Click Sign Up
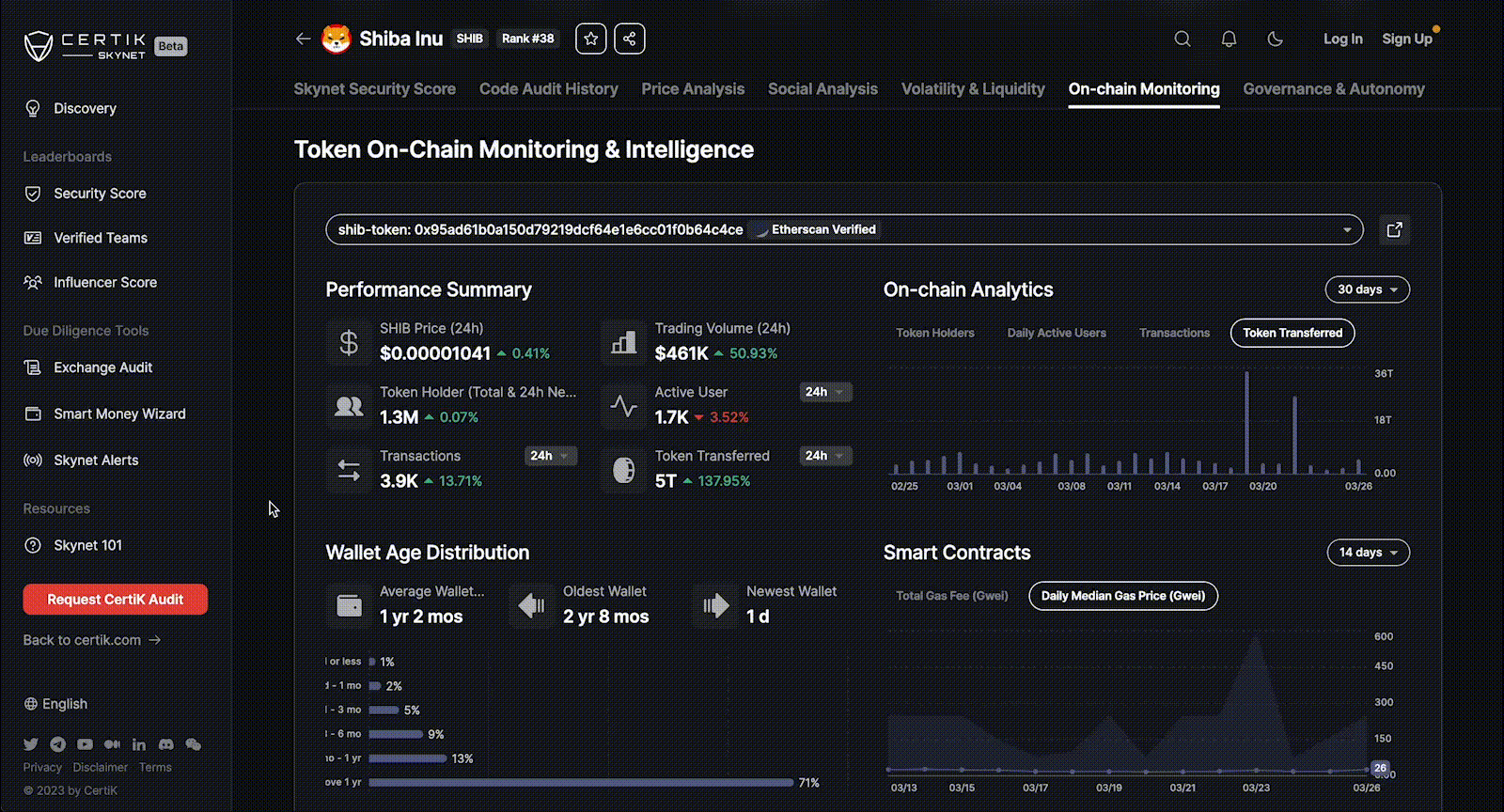The width and height of the screenshot is (1504, 812). coord(1407,39)
